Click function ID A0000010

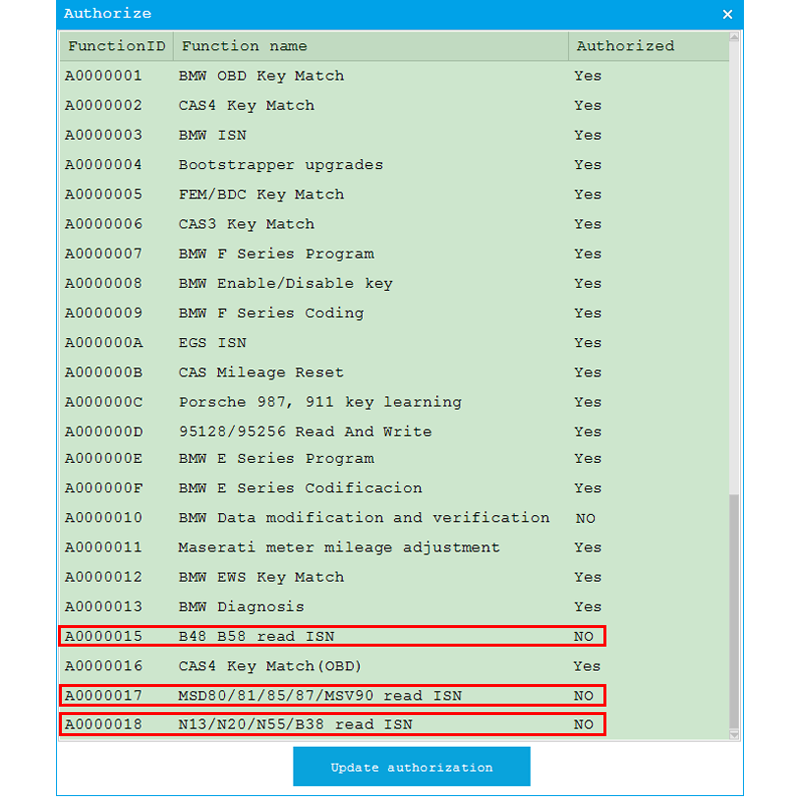(104, 518)
